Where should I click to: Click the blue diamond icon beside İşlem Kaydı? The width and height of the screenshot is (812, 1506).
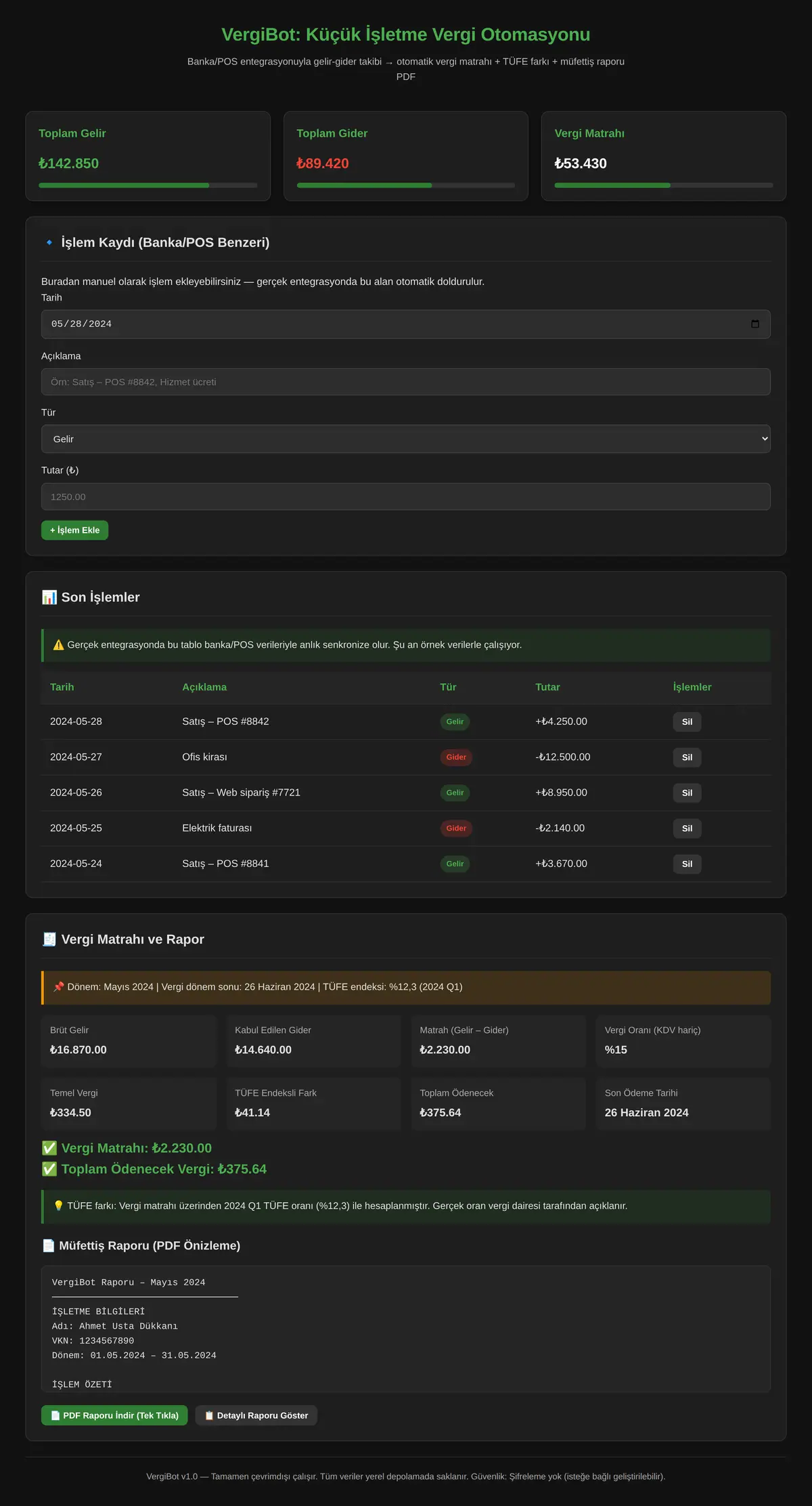click(x=49, y=242)
